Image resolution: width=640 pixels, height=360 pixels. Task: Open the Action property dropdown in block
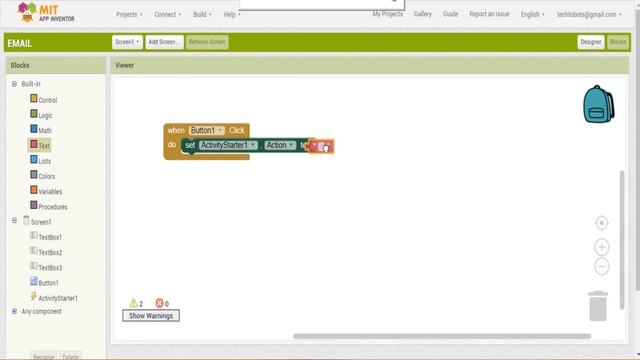[x=280, y=145]
